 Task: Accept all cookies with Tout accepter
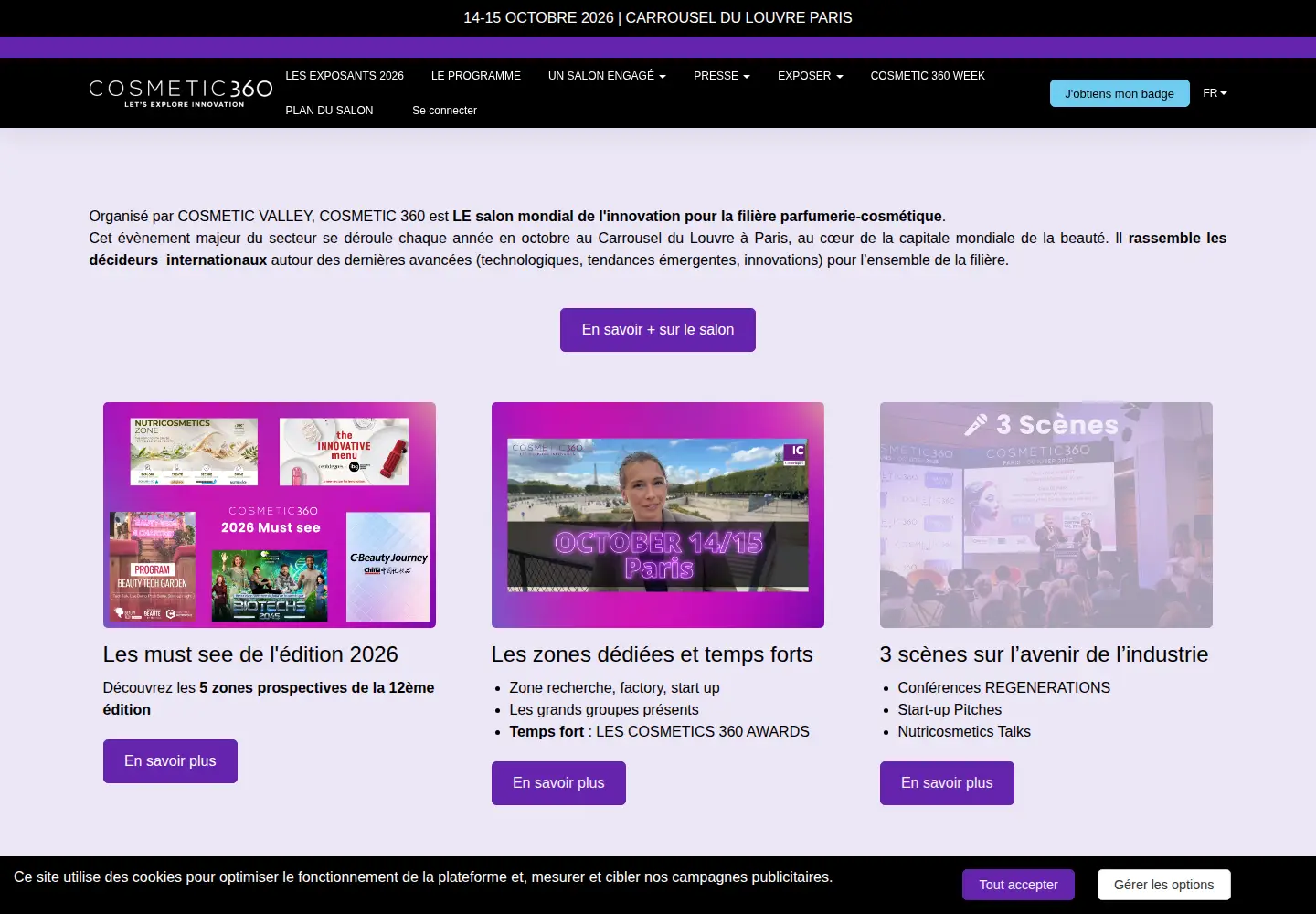click(x=1018, y=885)
